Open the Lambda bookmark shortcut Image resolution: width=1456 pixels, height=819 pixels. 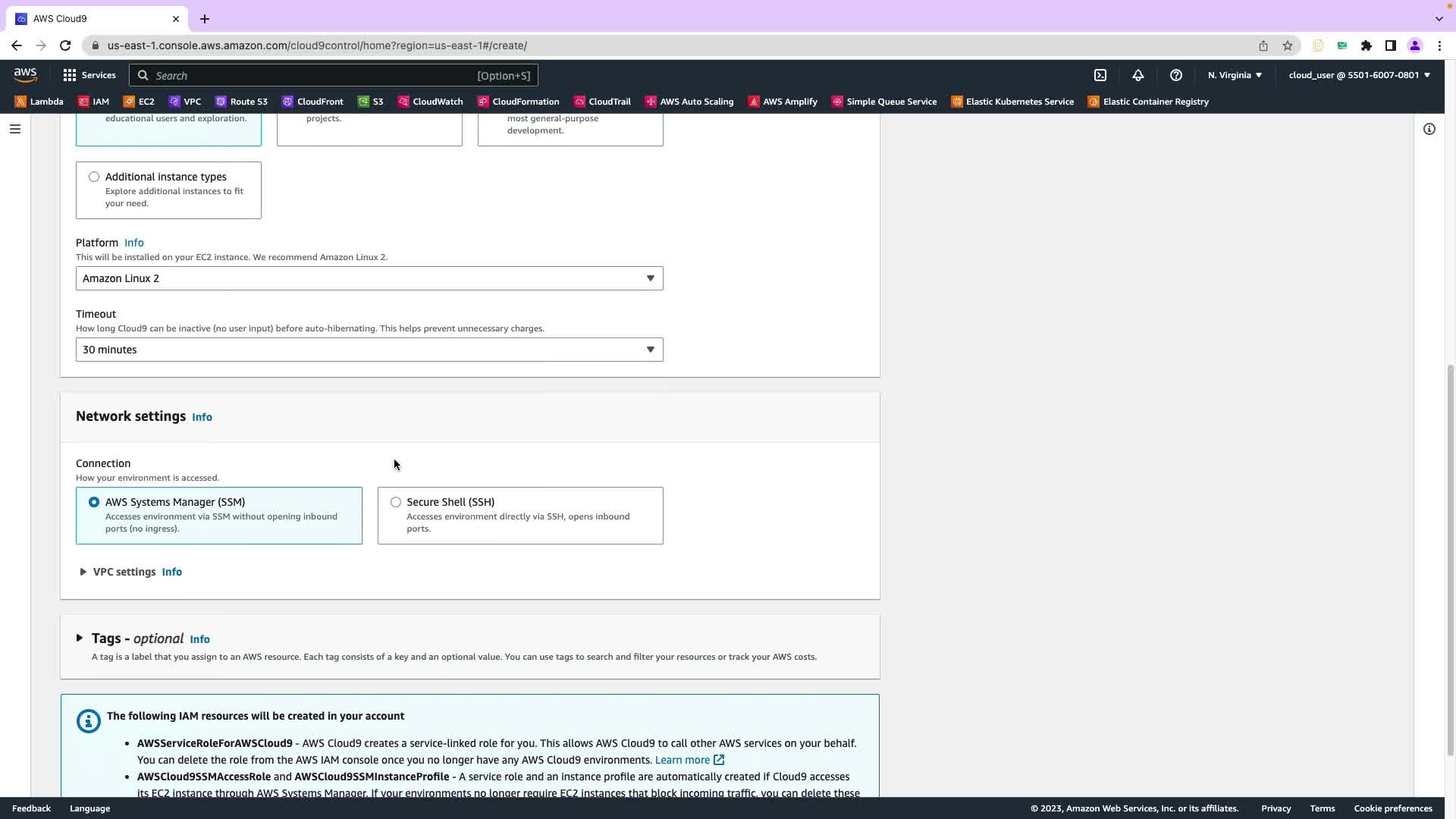(x=39, y=102)
